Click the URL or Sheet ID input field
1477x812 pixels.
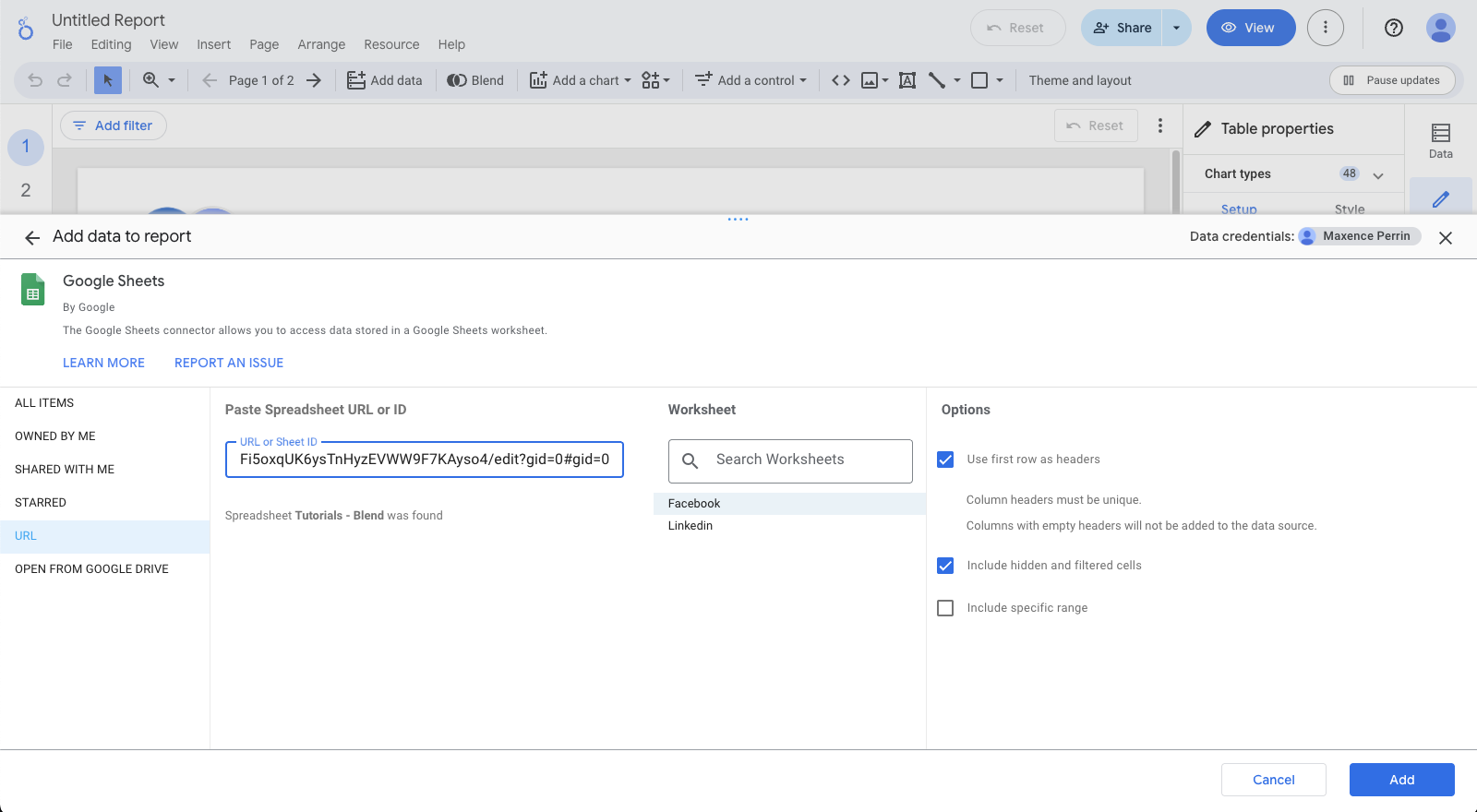click(425, 460)
